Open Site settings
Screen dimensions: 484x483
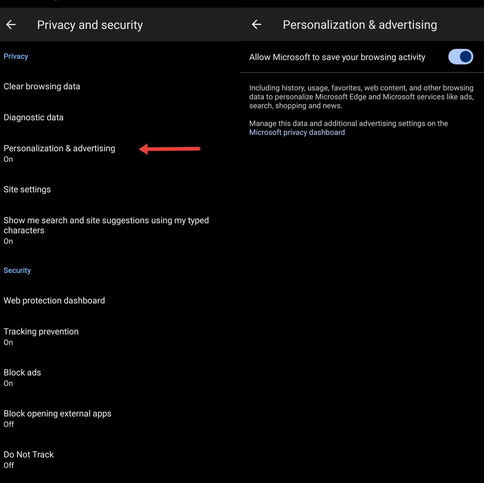point(120,189)
